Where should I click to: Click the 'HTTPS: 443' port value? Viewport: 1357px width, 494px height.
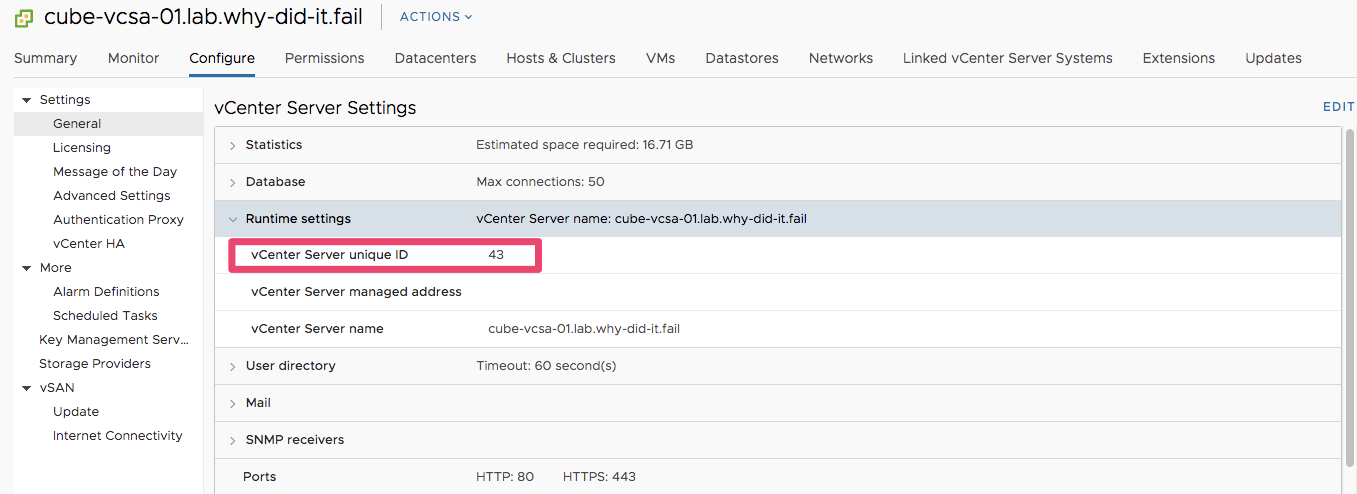(600, 477)
